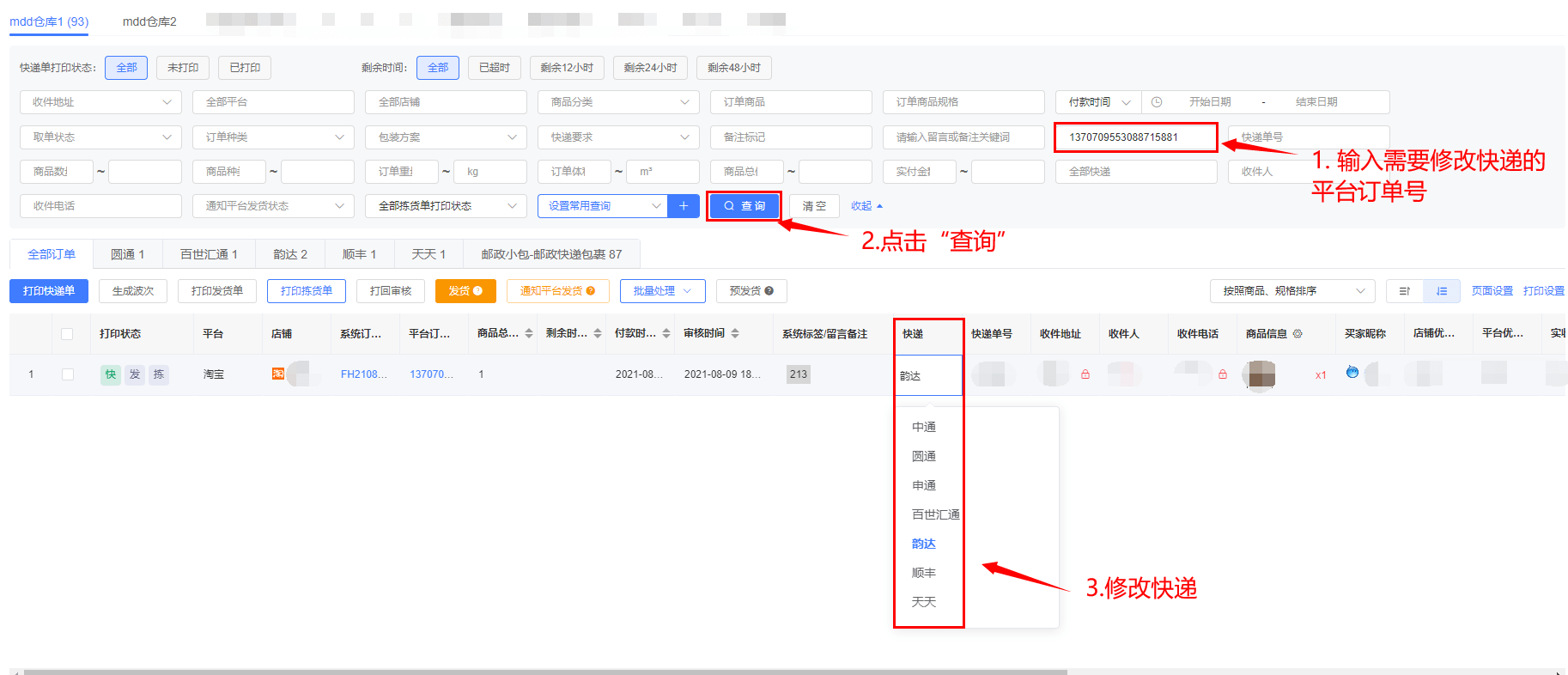Click the 发 status badge
1568x675 pixels.
[x=135, y=374]
